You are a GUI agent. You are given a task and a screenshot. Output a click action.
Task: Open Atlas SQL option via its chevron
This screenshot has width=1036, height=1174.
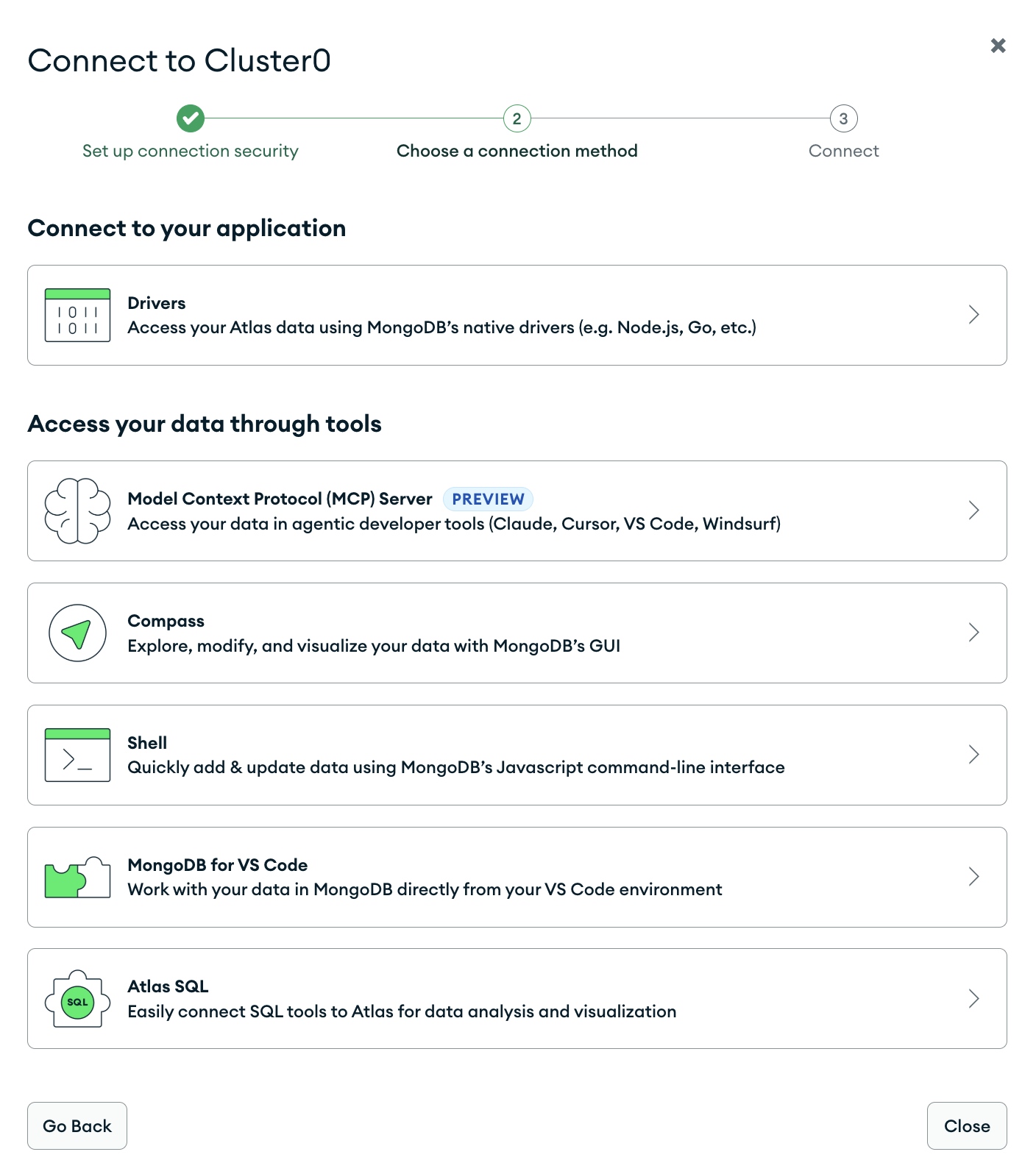[974, 999]
